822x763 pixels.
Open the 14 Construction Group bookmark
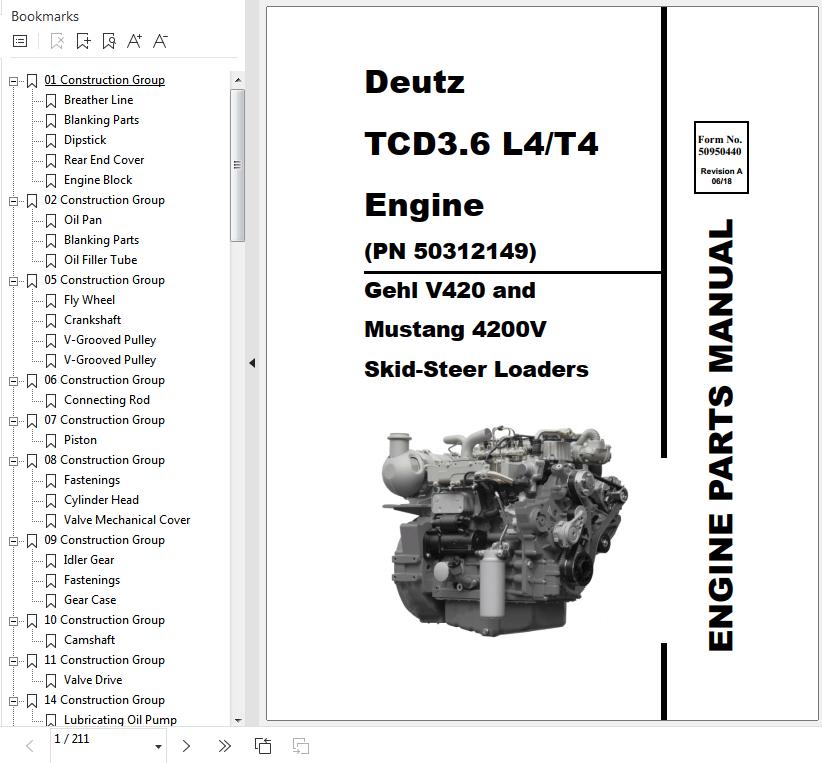[104, 700]
